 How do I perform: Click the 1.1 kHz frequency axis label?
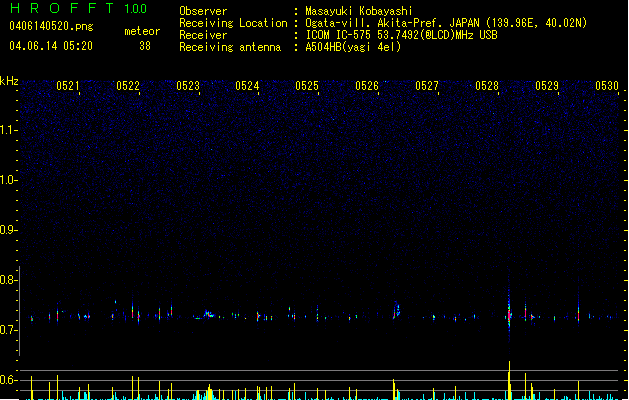[x=8, y=130]
